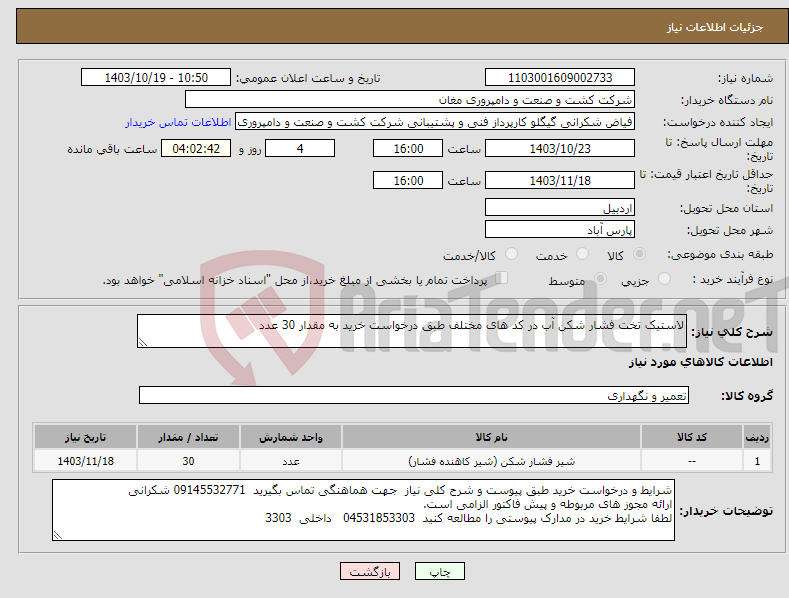Click the remaining time field 04:02:42

pos(196,148)
